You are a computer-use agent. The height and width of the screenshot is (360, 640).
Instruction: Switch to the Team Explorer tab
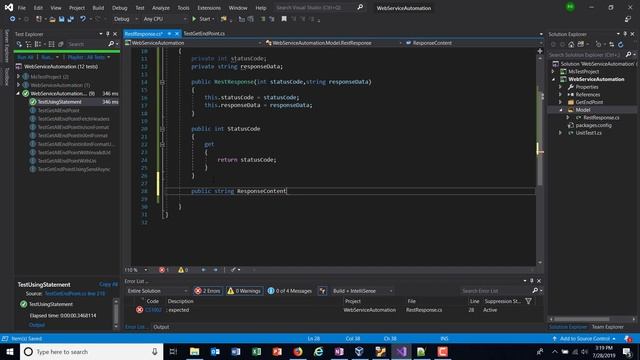[x=607, y=327]
